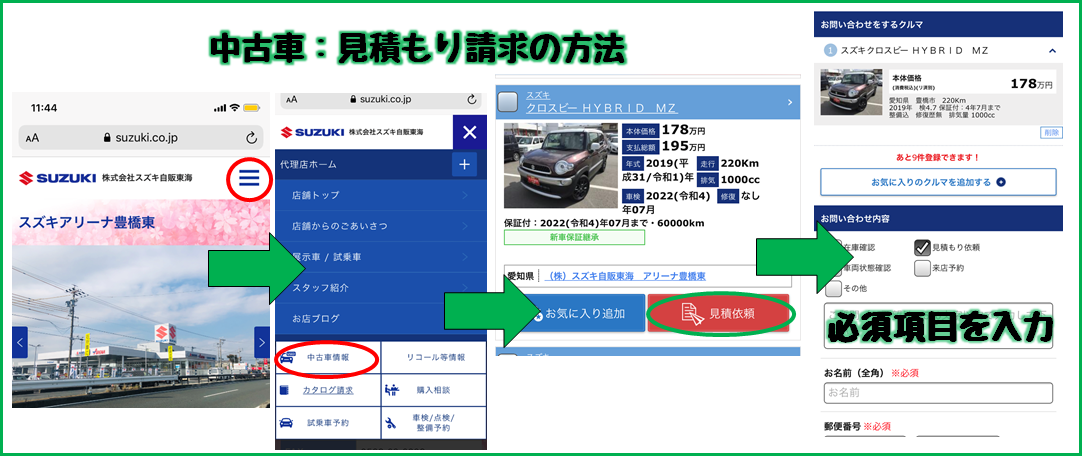Click the 11:44 clock in the status bar
This screenshot has width=1082, height=456.
click(44, 108)
